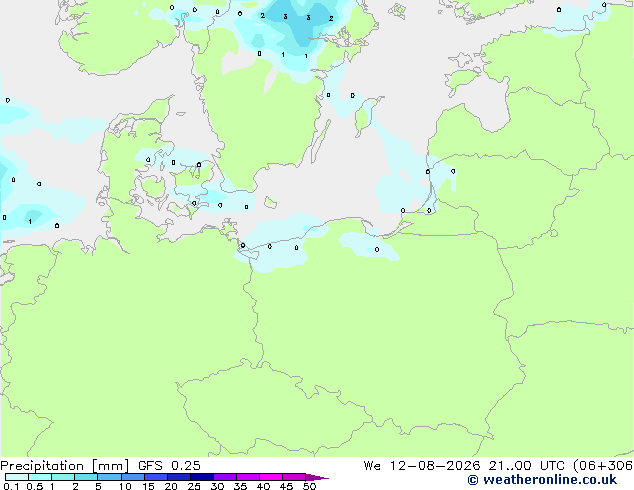Click the above-50 arrow tip of legend
This screenshot has width=634, height=490.
[317, 477]
